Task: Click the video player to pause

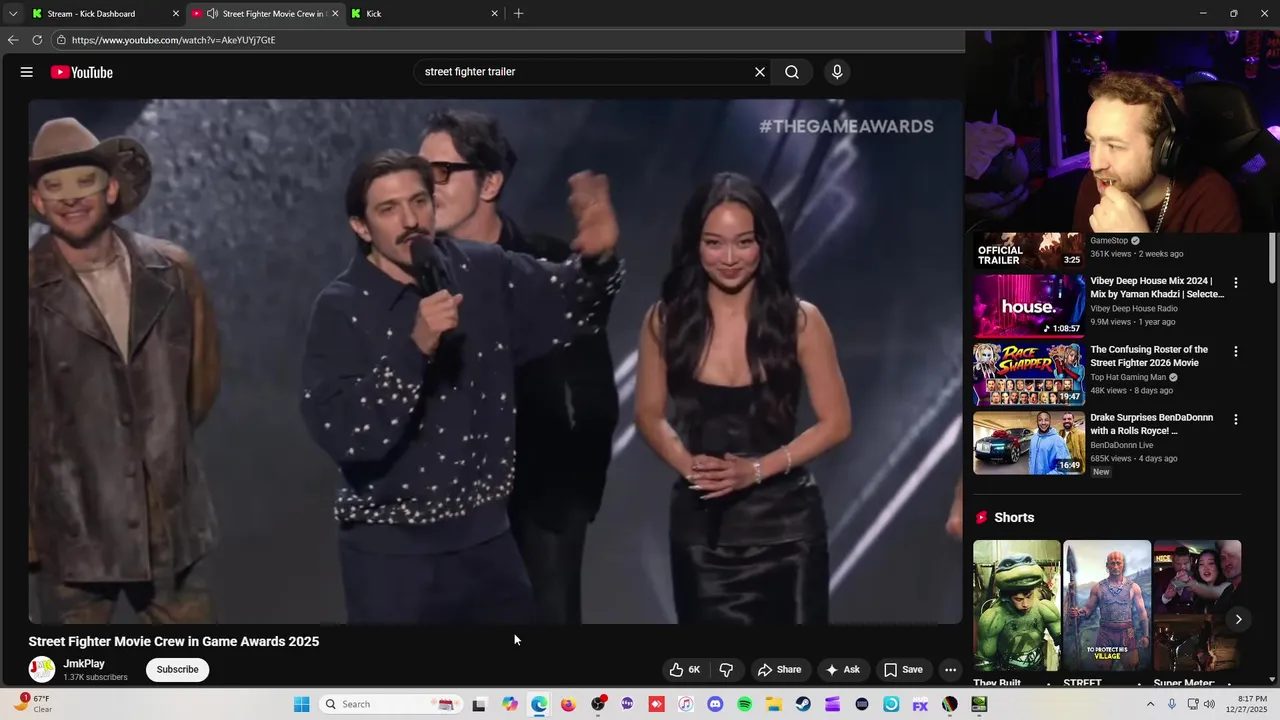Action: tap(495, 361)
